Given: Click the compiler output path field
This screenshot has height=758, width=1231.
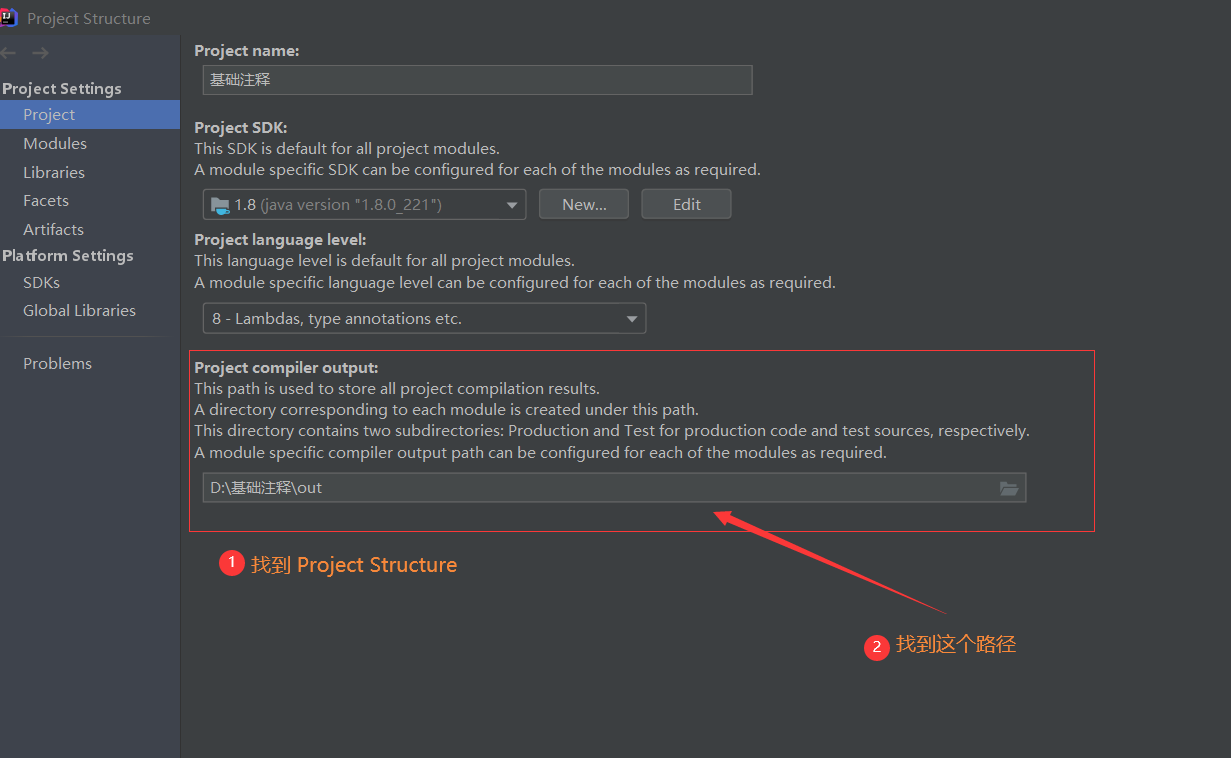Looking at the screenshot, I should [x=614, y=488].
